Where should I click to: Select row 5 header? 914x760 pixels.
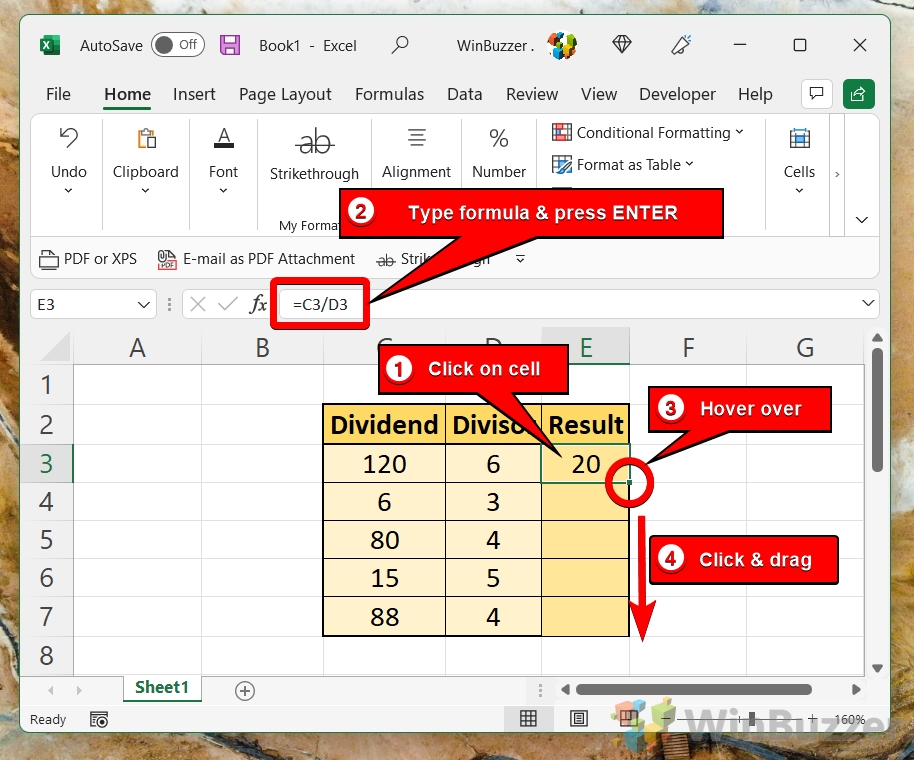[x=47, y=540]
